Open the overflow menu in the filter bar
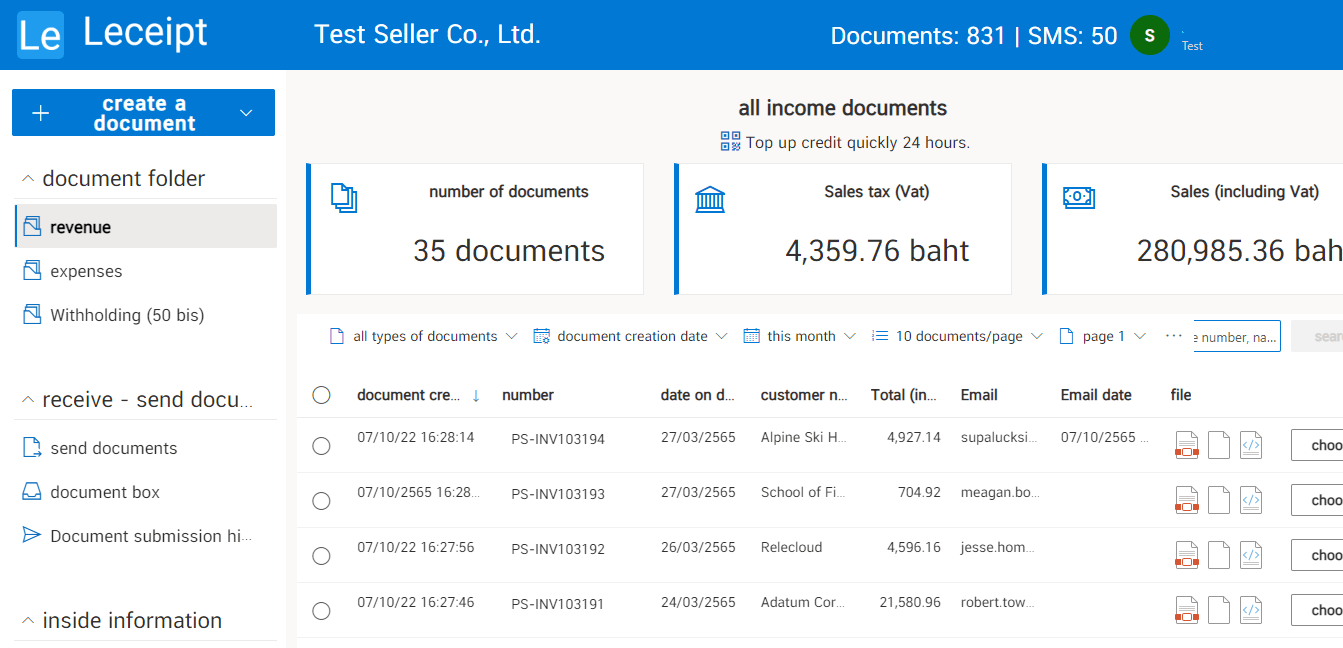The image size is (1343, 648). pyautogui.click(x=1173, y=335)
